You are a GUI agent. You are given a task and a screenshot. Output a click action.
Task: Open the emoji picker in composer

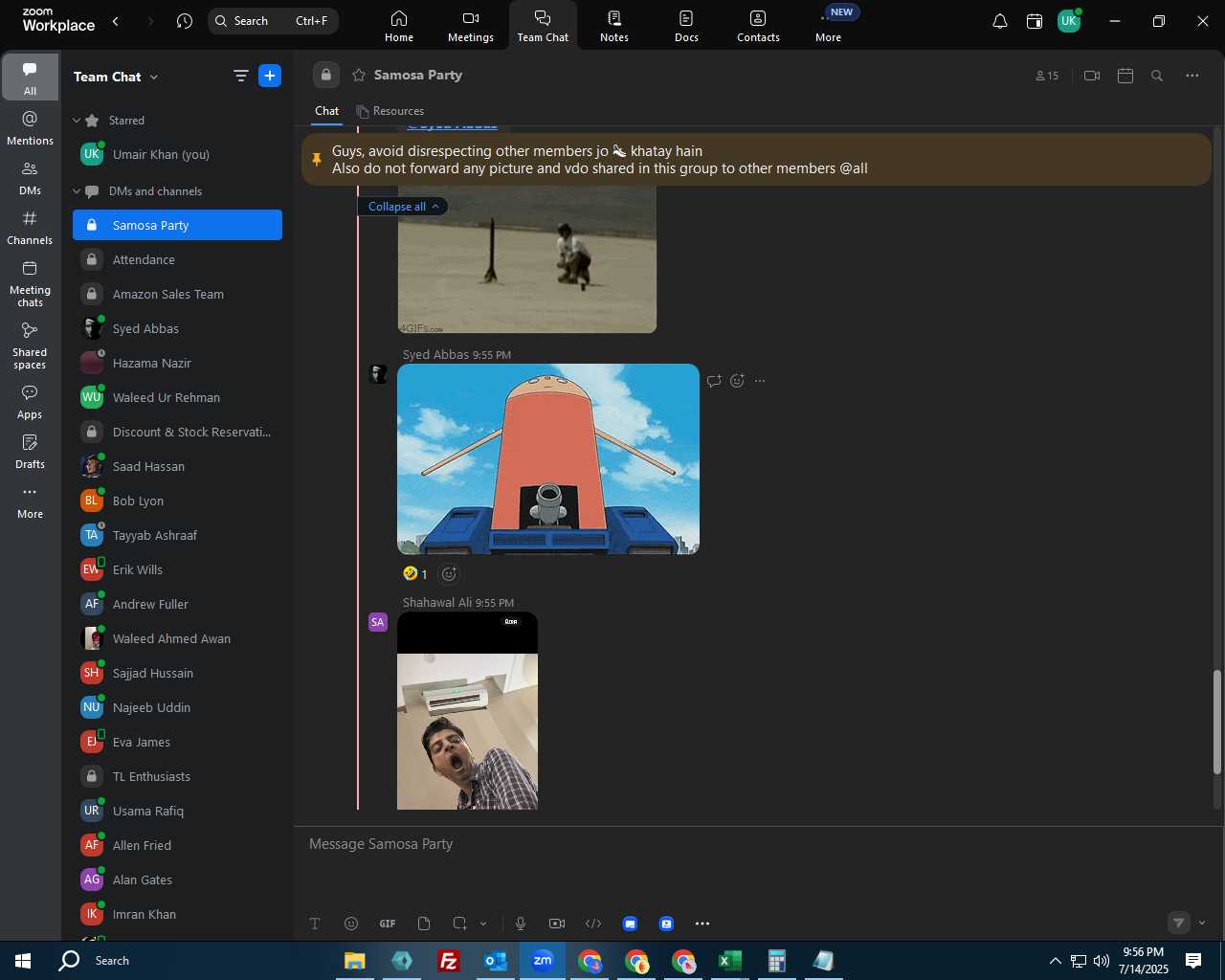tap(351, 924)
